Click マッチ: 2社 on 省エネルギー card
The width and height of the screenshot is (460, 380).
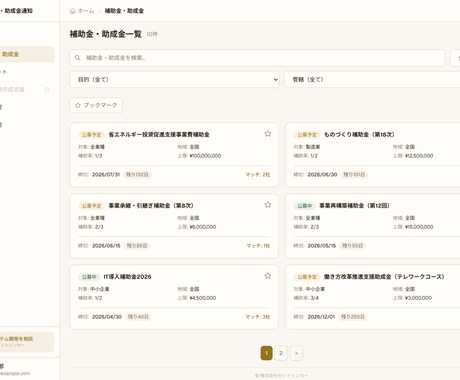258,174
